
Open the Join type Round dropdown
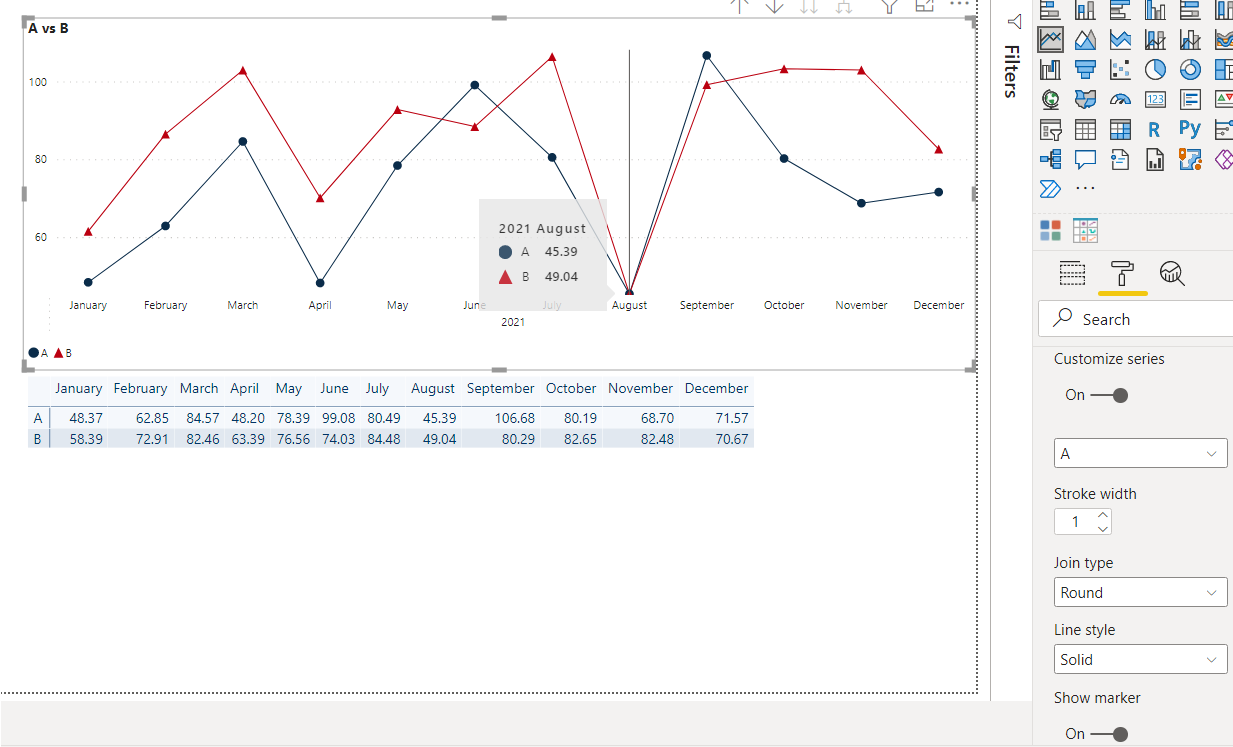[1140, 592]
